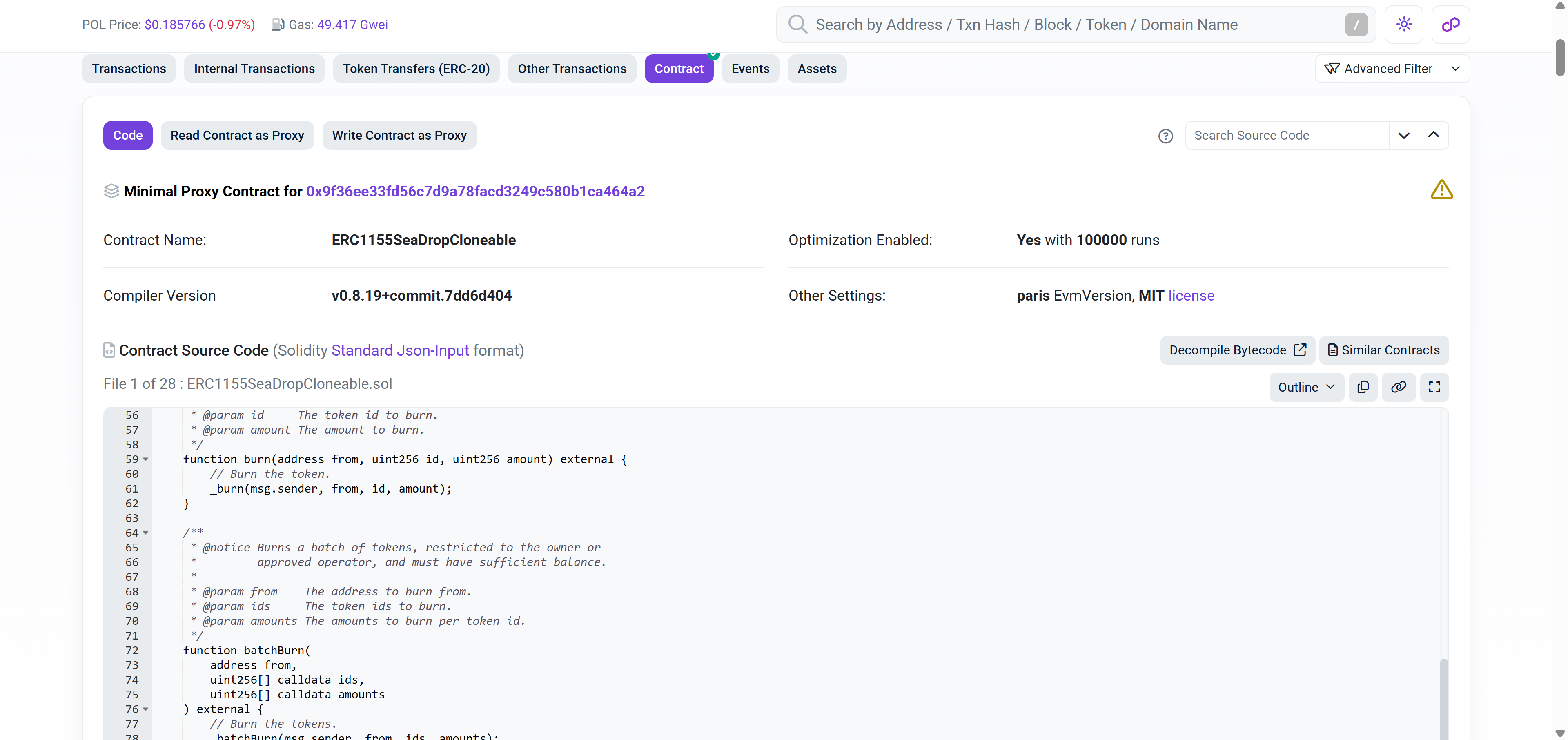This screenshot has width=1568, height=740.
Task: Click the source code search help icon
Action: coord(1165,136)
